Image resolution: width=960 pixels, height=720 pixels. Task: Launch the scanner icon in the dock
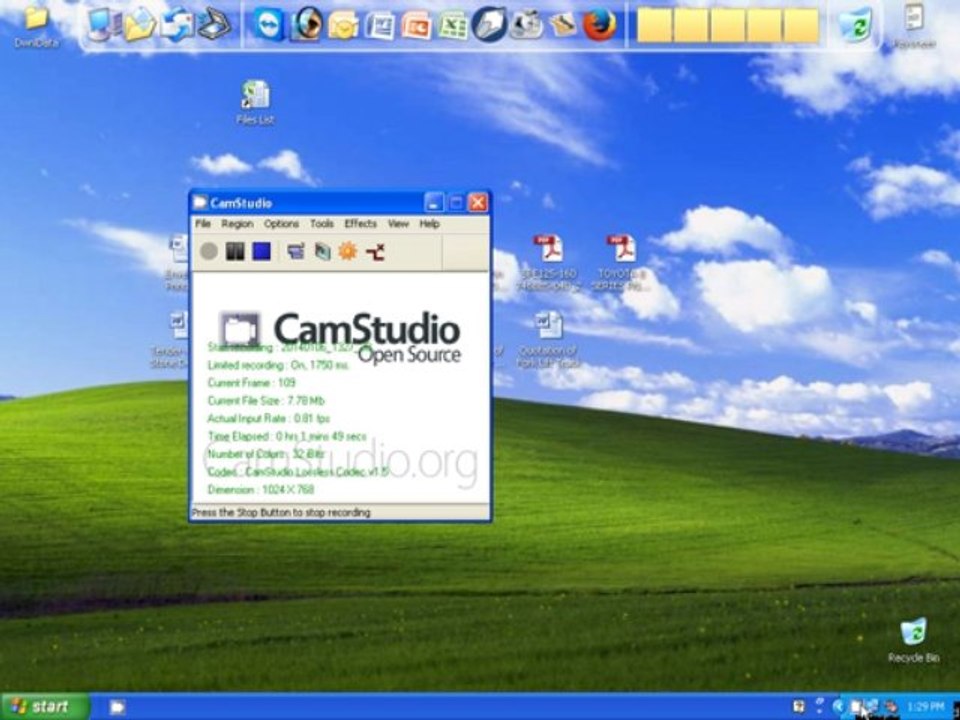tap(215, 26)
